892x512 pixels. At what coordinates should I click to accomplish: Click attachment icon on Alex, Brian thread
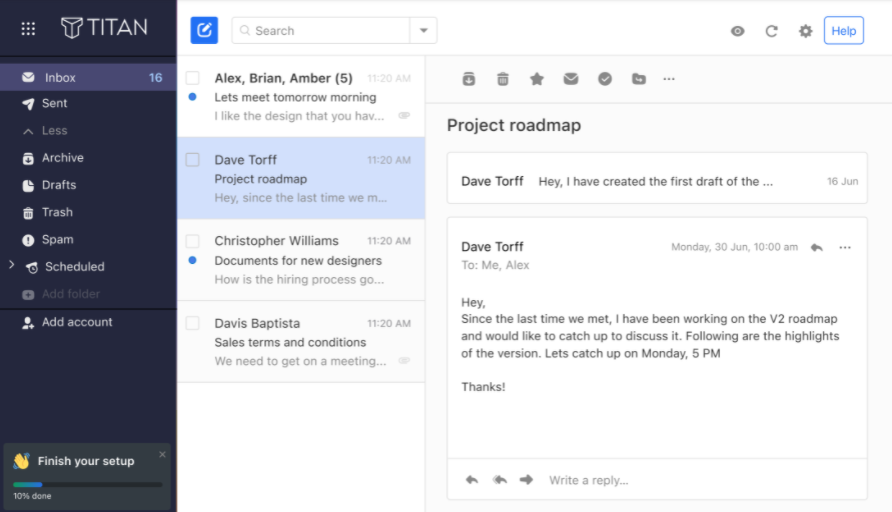(404, 115)
